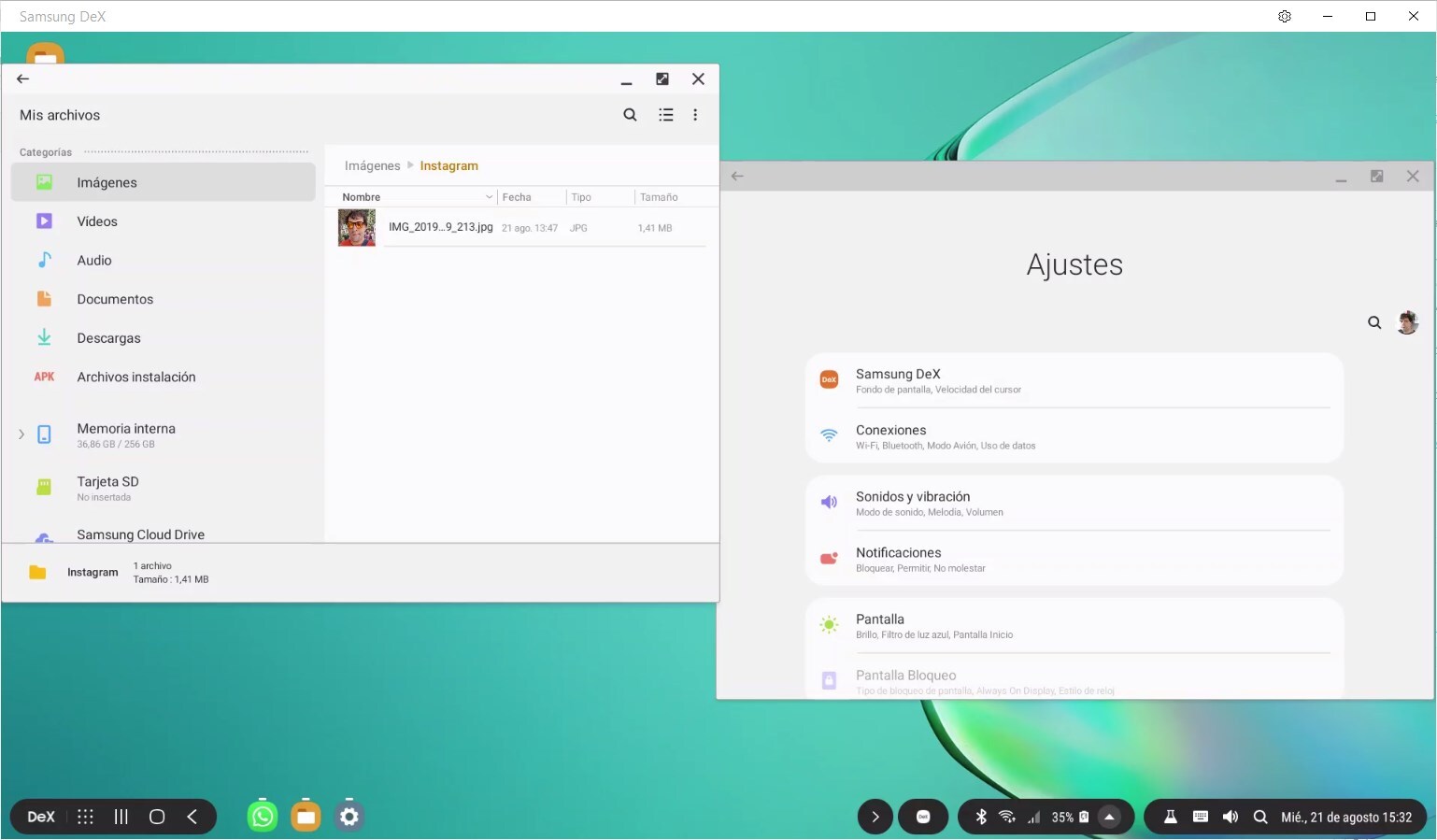1437x840 pixels.
Task: Open the Descargas category
Action: tap(163, 338)
